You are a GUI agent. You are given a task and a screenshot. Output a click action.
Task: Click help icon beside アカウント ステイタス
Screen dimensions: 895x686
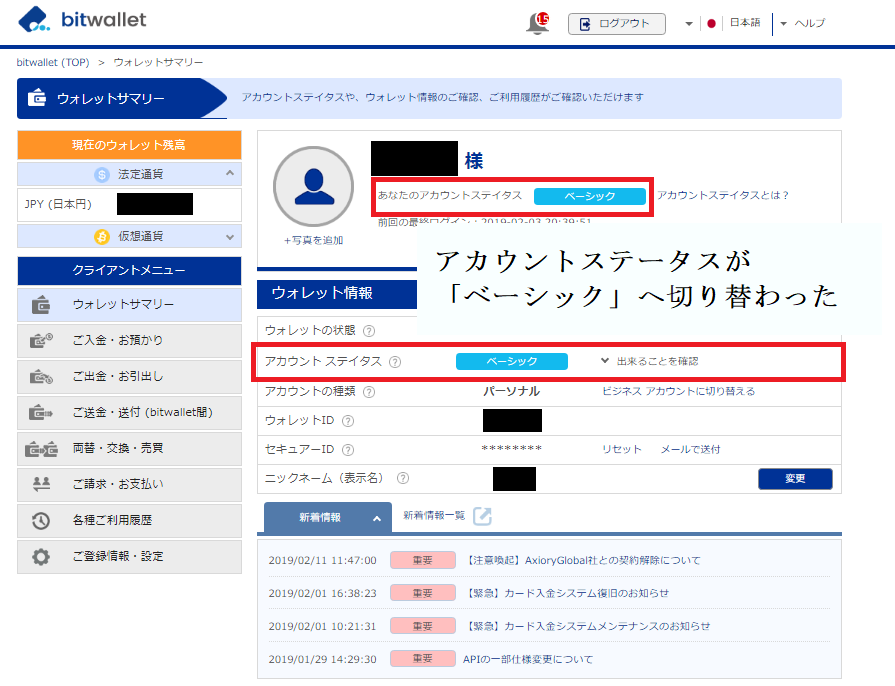click(395, 362)
